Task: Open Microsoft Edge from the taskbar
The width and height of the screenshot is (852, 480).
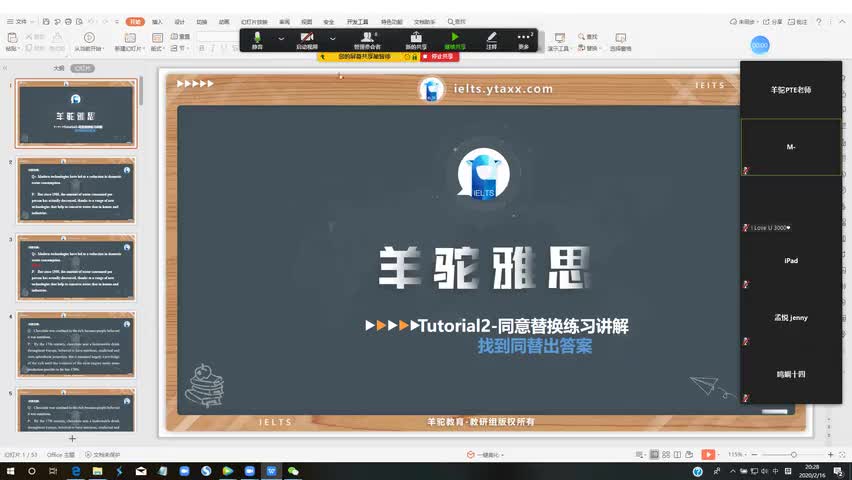Action: click(76, 471)
